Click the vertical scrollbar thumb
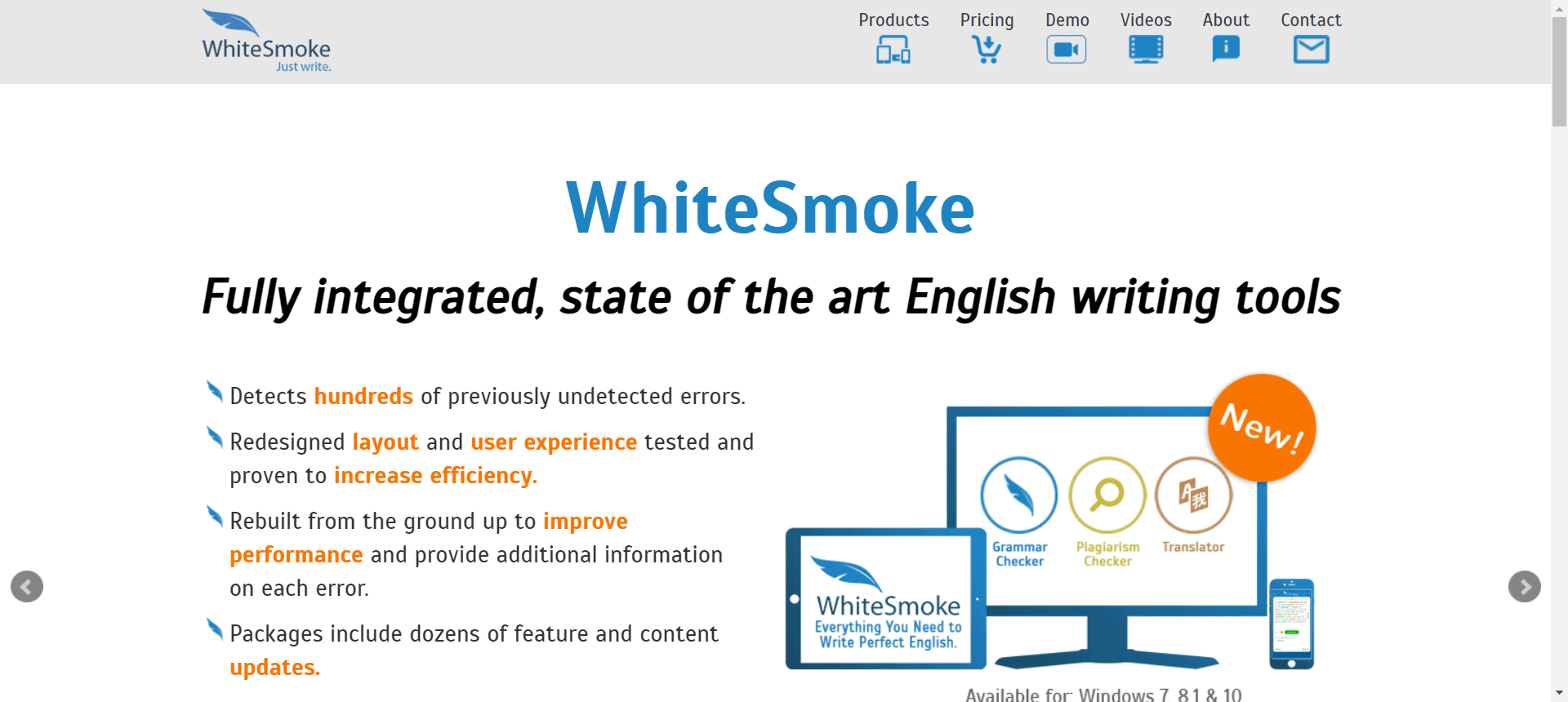The image size is (1568, 702). pyautogui.click(x=1560, y=72)
